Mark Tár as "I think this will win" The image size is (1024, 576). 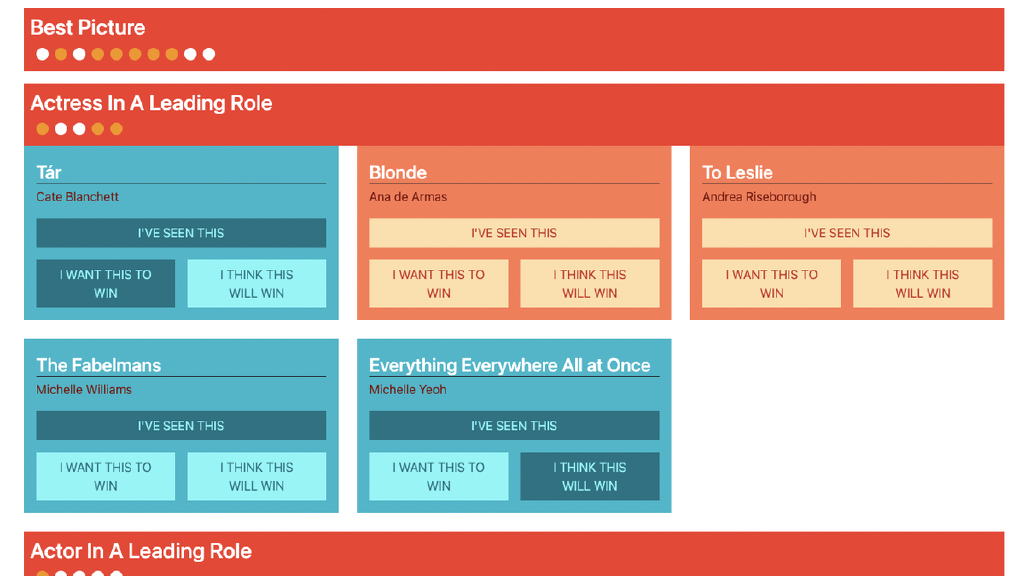pos(257,284)
